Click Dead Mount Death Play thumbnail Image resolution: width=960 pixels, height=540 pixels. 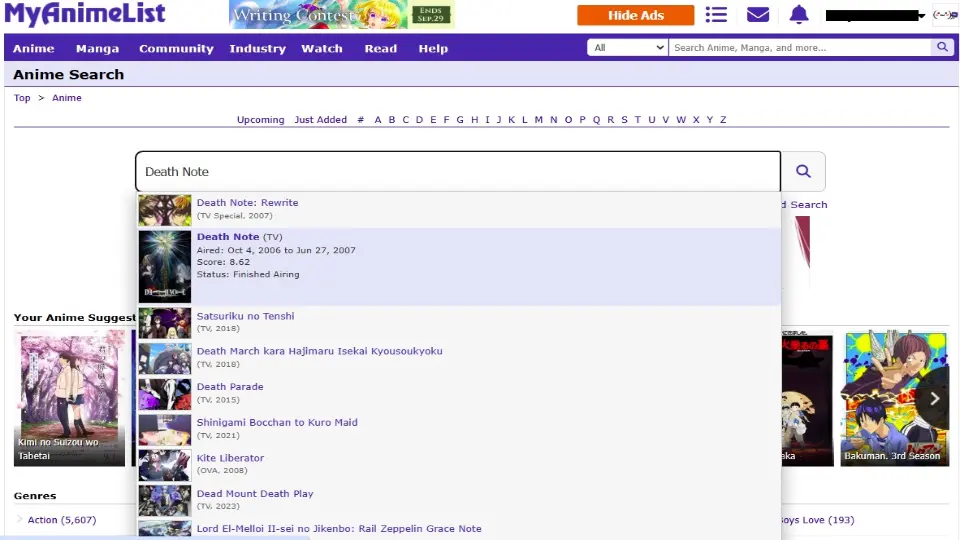click(165, 501)
